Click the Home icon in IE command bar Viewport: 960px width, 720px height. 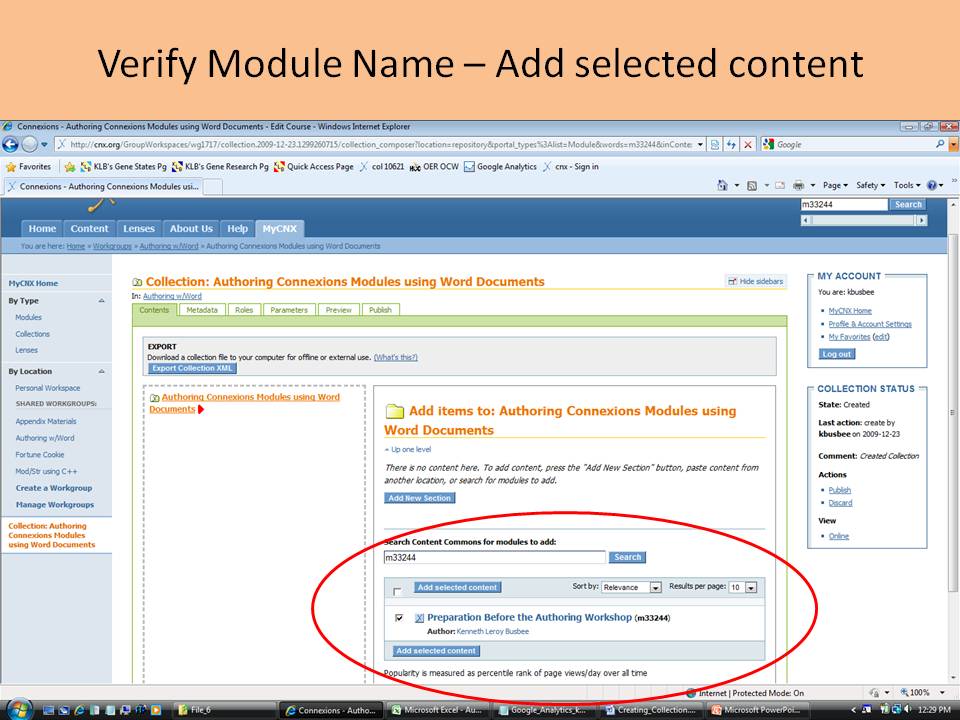(722, 185)
